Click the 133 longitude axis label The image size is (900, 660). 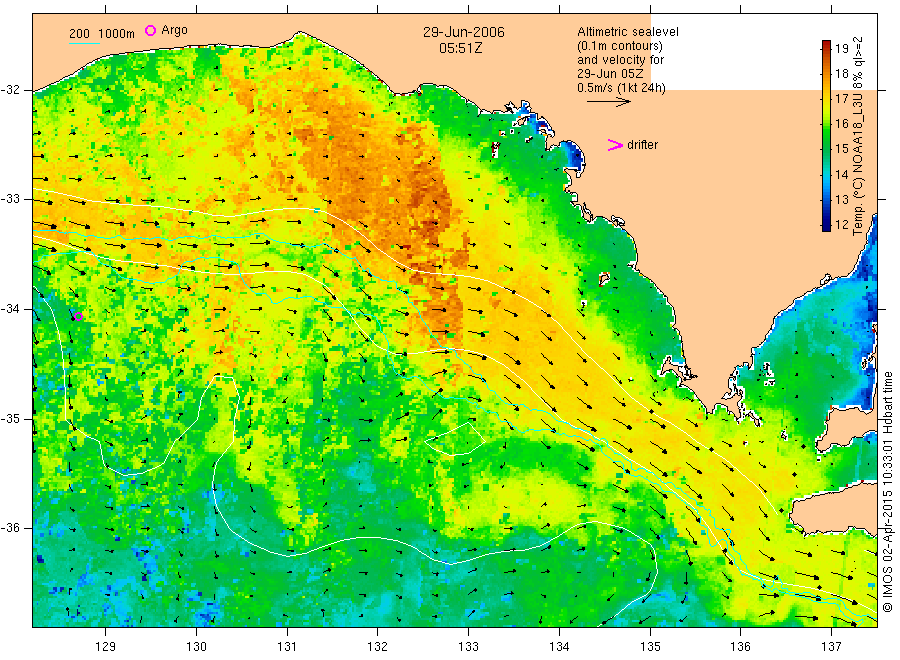(x=468, y=646)
